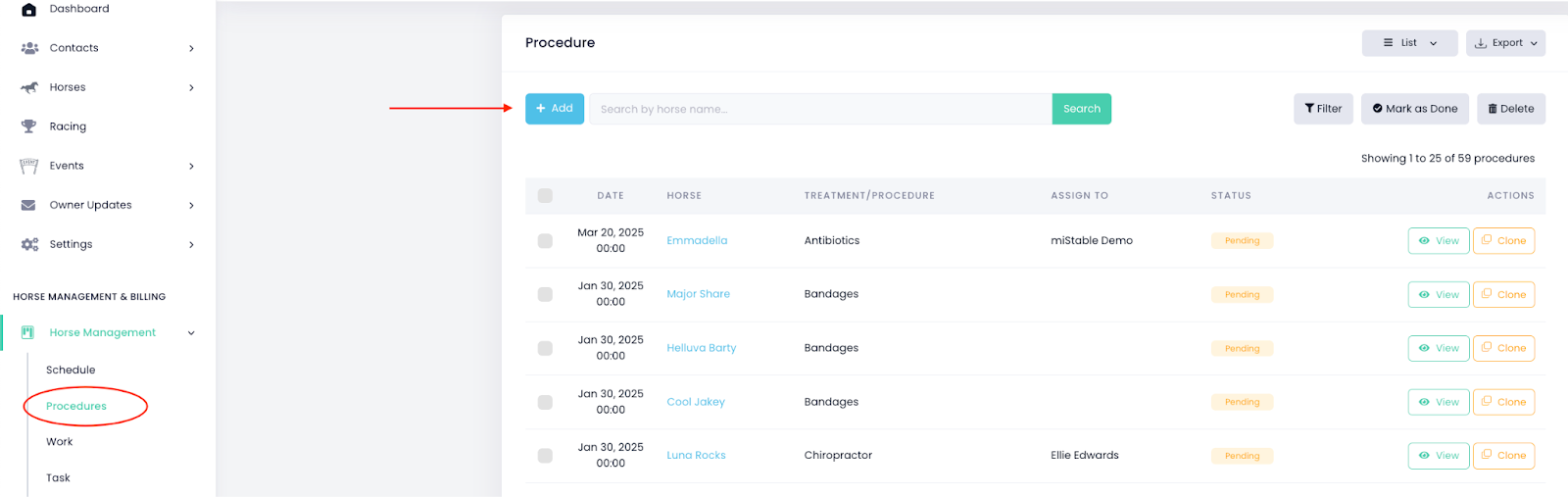Expand the Contacts submenu chevron
Image resolution: width=1568 pixels, height=497 pixels.
[191, 48]
